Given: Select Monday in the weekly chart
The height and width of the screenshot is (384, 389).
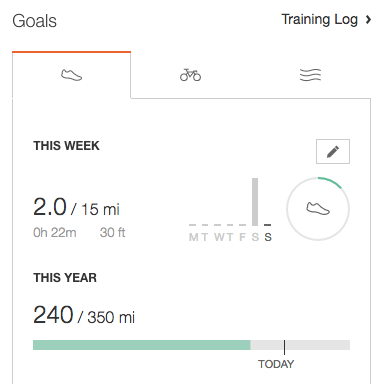Looking at the screenshot, I should click(193, 237).
